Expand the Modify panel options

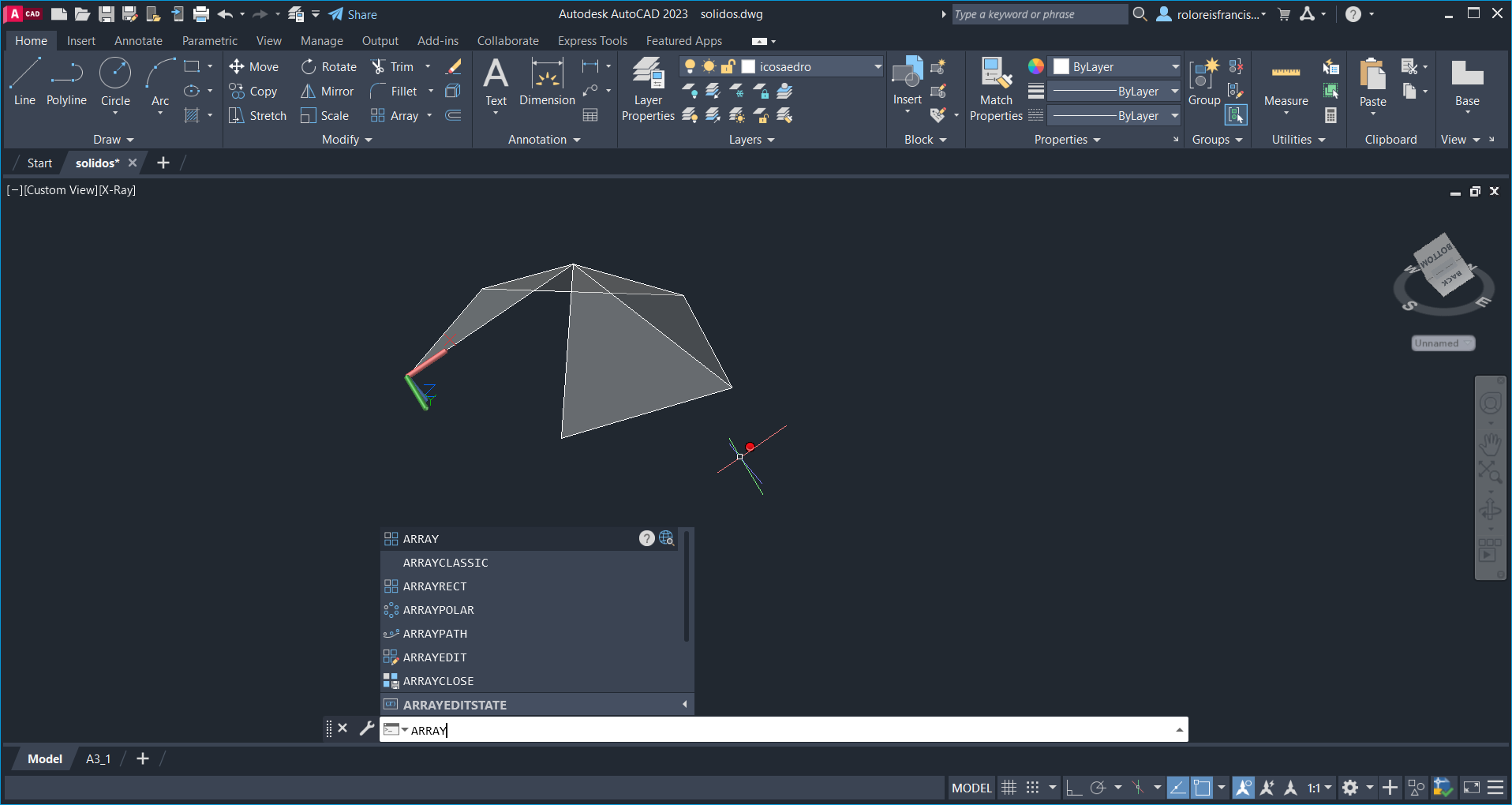346,140
